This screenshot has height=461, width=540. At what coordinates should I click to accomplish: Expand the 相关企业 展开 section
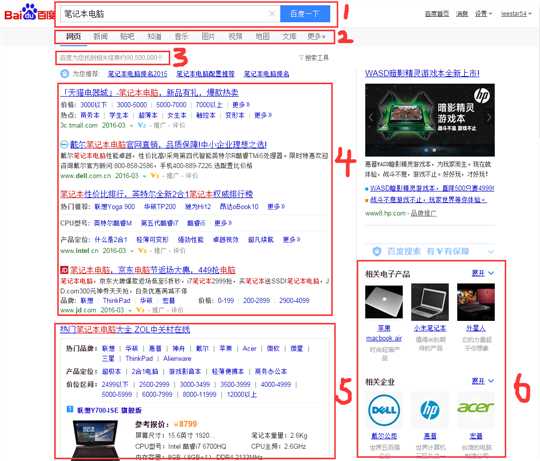483,381
